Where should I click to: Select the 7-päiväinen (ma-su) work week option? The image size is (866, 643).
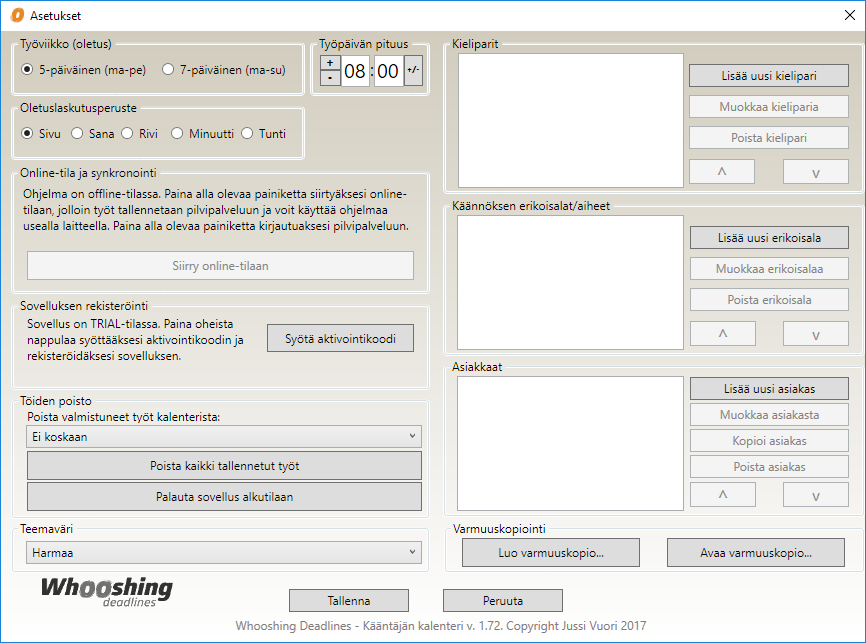[169, 70]
